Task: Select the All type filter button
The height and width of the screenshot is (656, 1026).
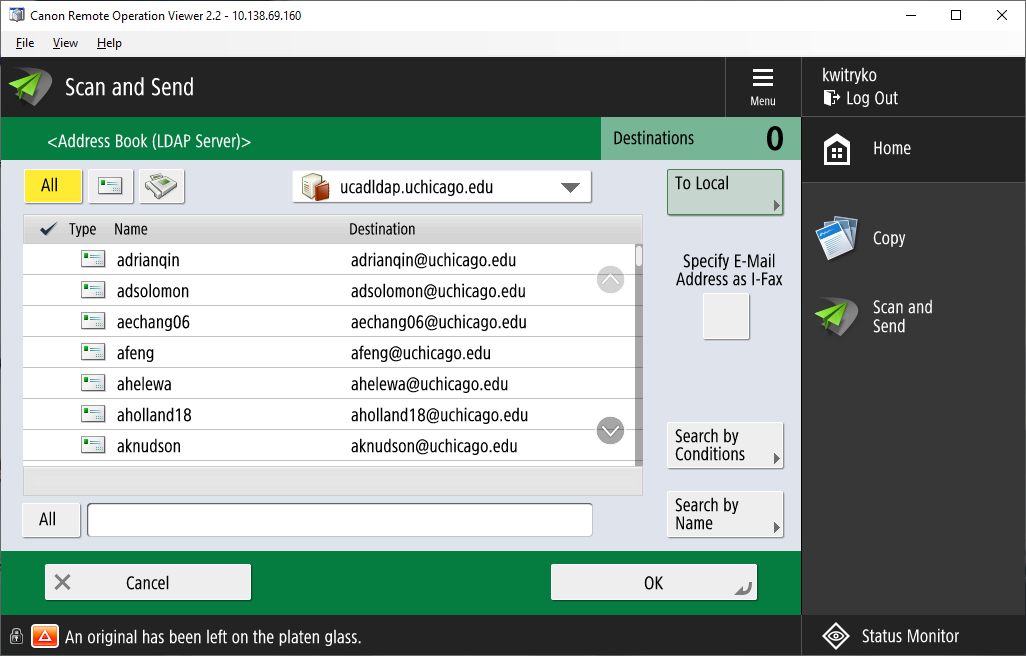Action: click(x=53, y=186)
